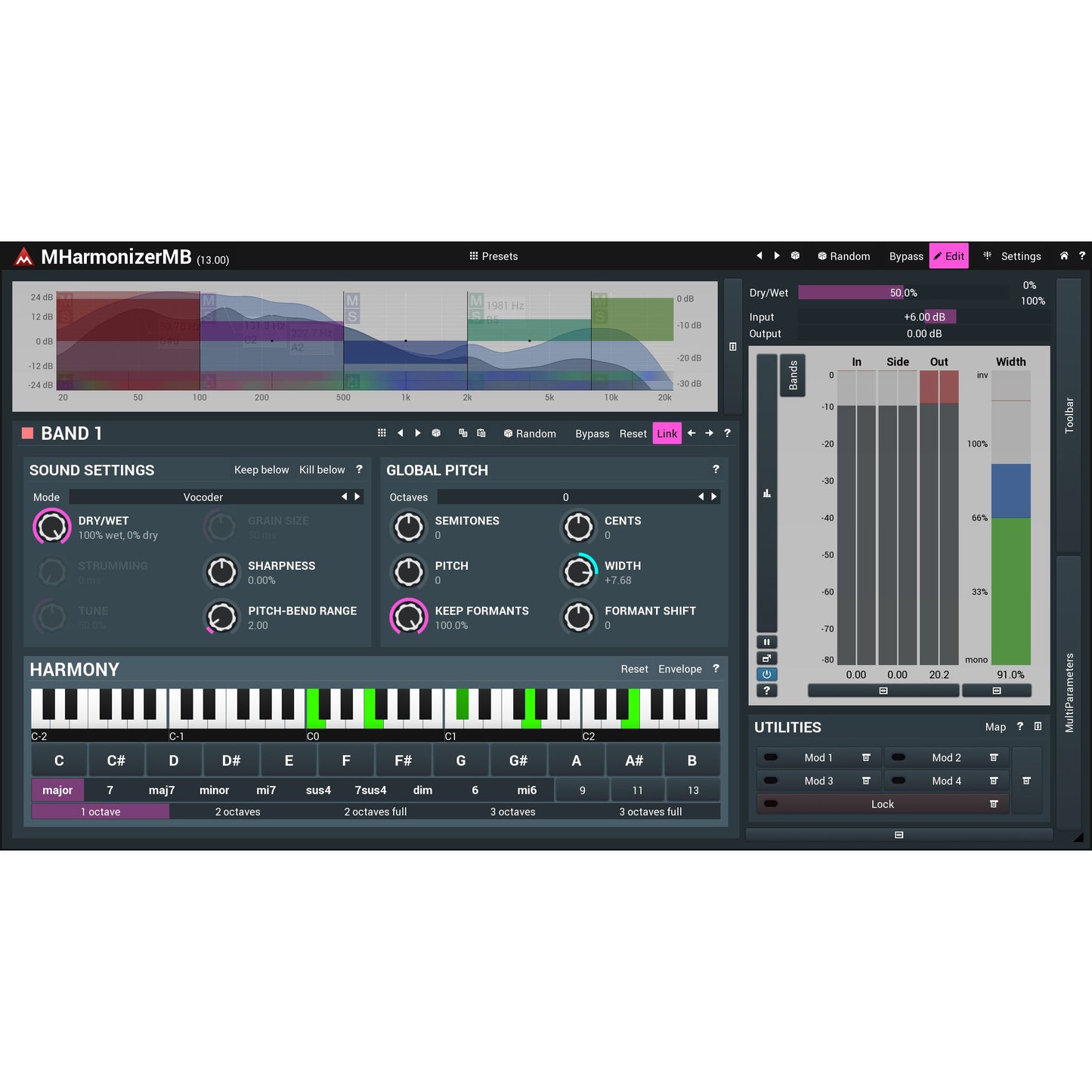This screenshot has width=1092, height=1092.
Task: Pause the level meters
Action: click(x=767, y=642)
